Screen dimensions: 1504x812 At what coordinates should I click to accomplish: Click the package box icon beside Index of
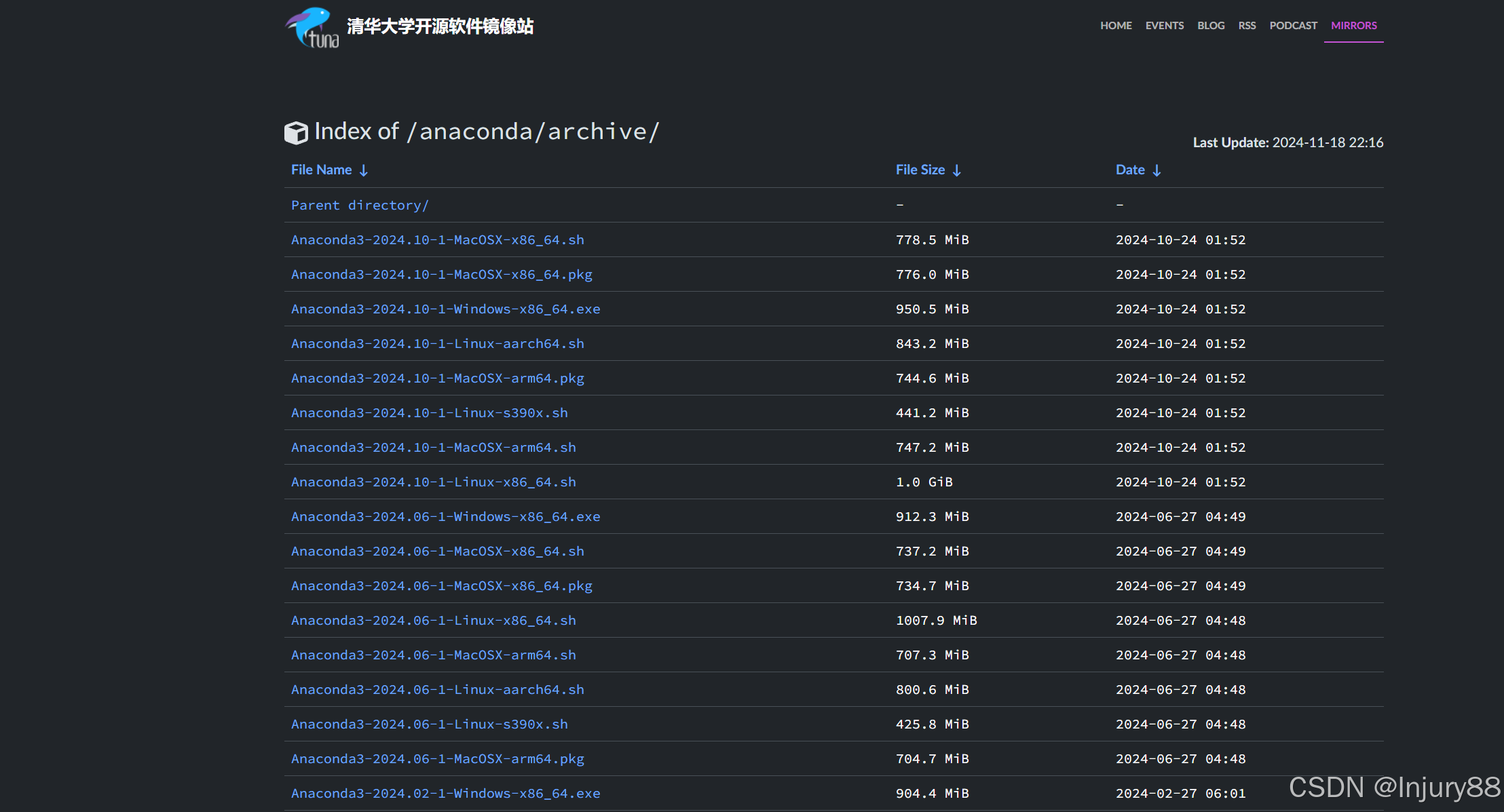(x=296, y=133)
